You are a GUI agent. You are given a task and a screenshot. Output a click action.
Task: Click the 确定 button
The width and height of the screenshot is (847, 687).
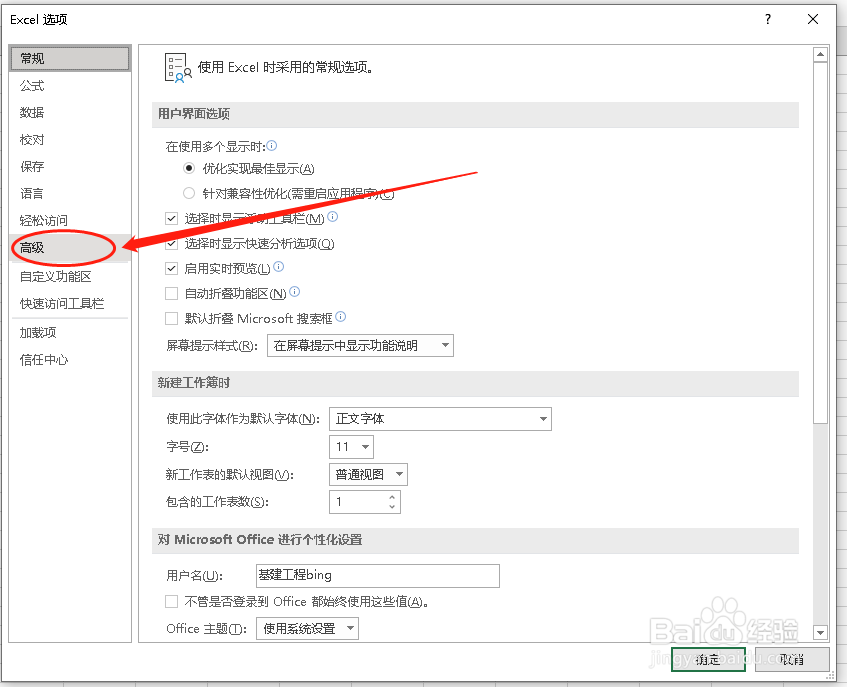pyautogui.click(x=708, y=659)
